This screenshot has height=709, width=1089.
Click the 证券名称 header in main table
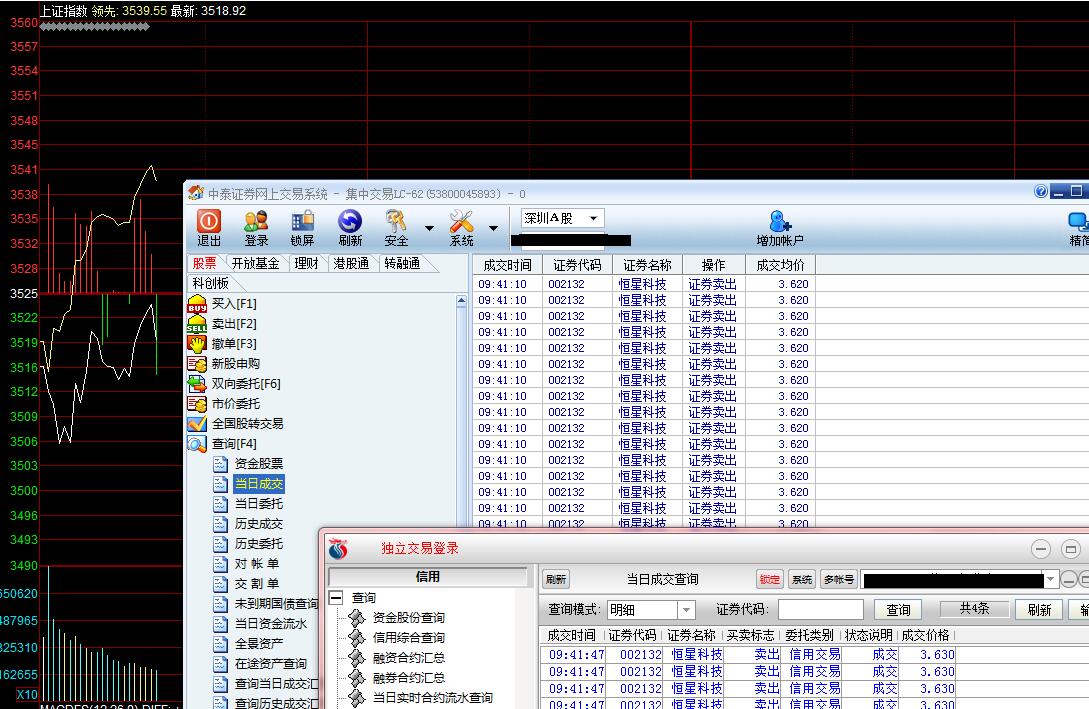(647, 265)
